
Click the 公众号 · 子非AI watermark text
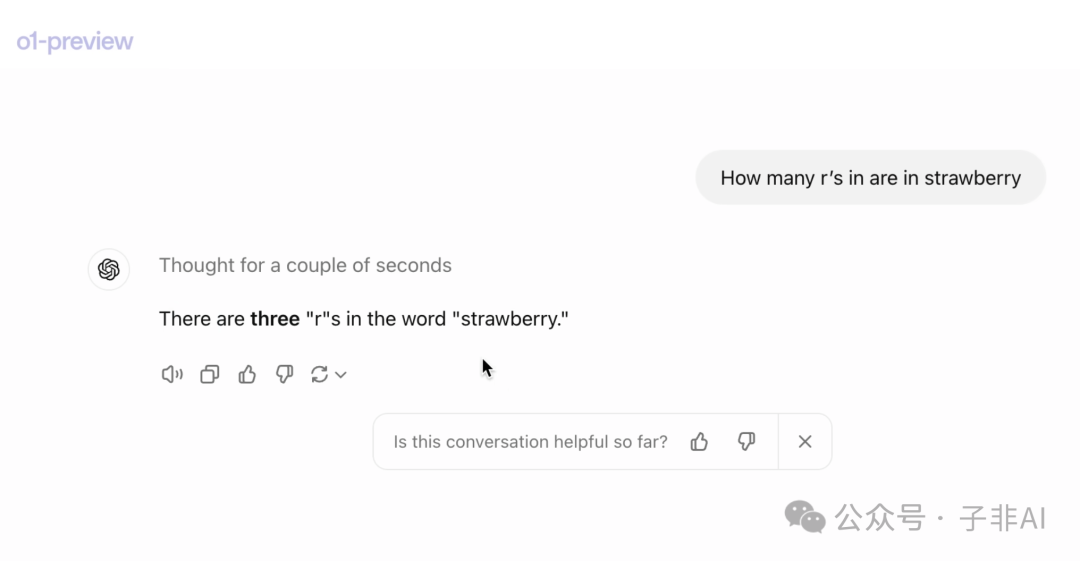click(x=940, y=518)
